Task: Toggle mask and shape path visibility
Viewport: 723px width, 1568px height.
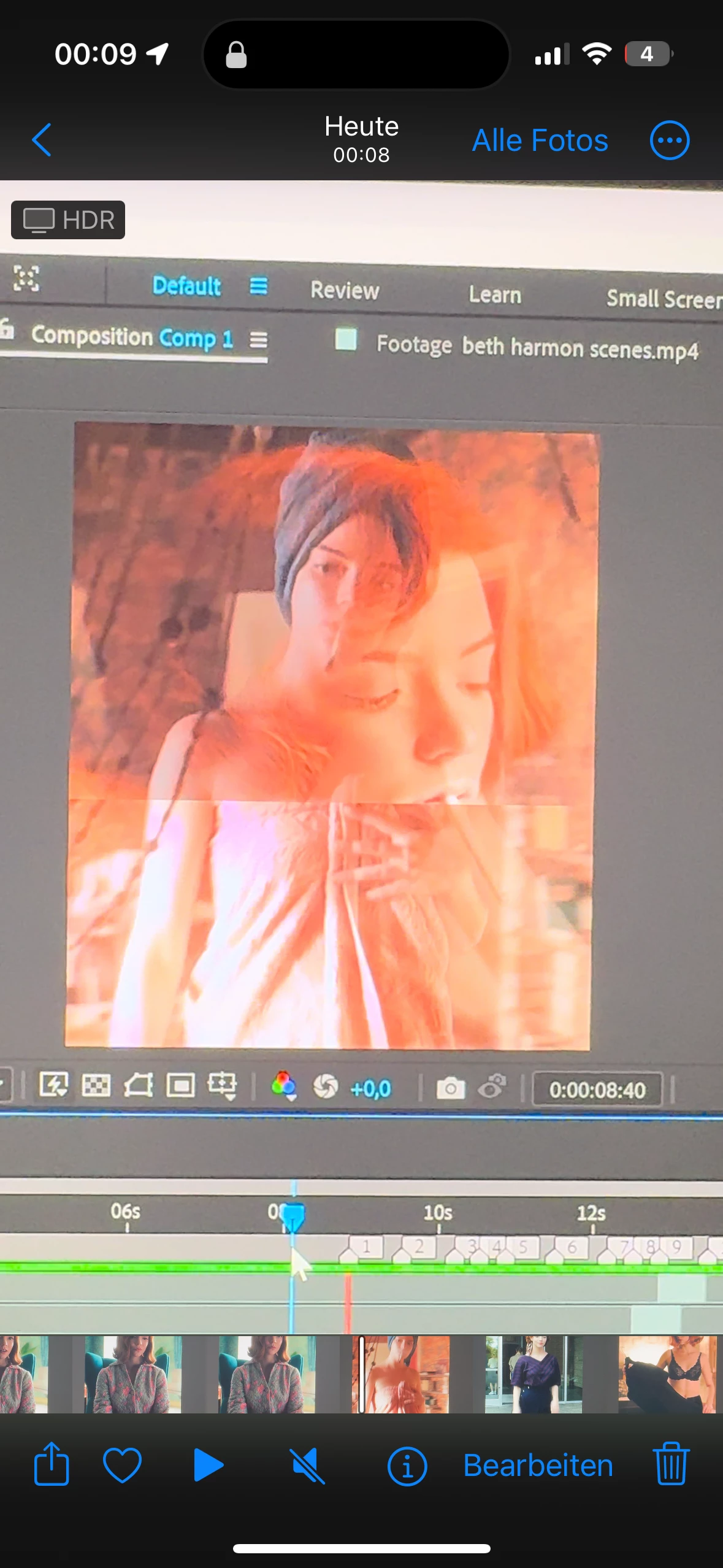Action: [x=139, y=1085]
